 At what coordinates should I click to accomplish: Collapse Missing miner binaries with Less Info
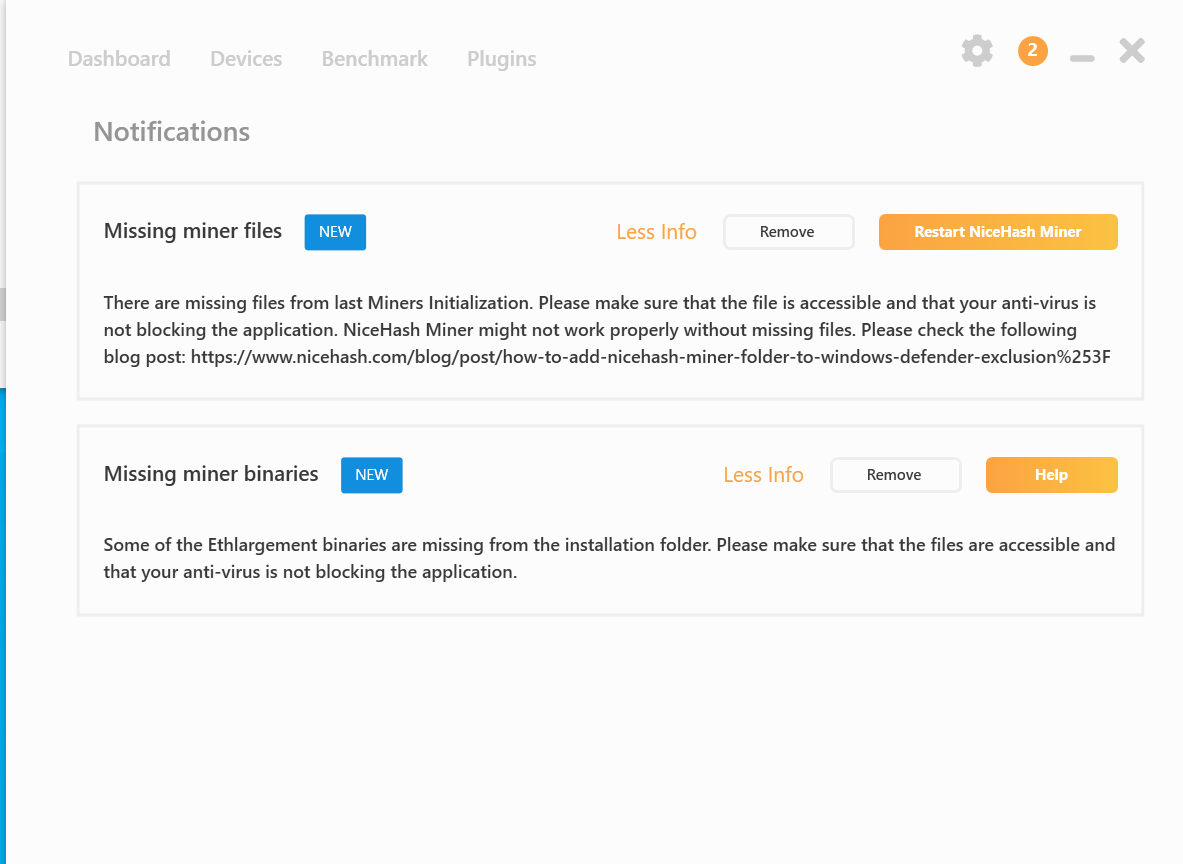pyautogui.click(x=764, y=475)
